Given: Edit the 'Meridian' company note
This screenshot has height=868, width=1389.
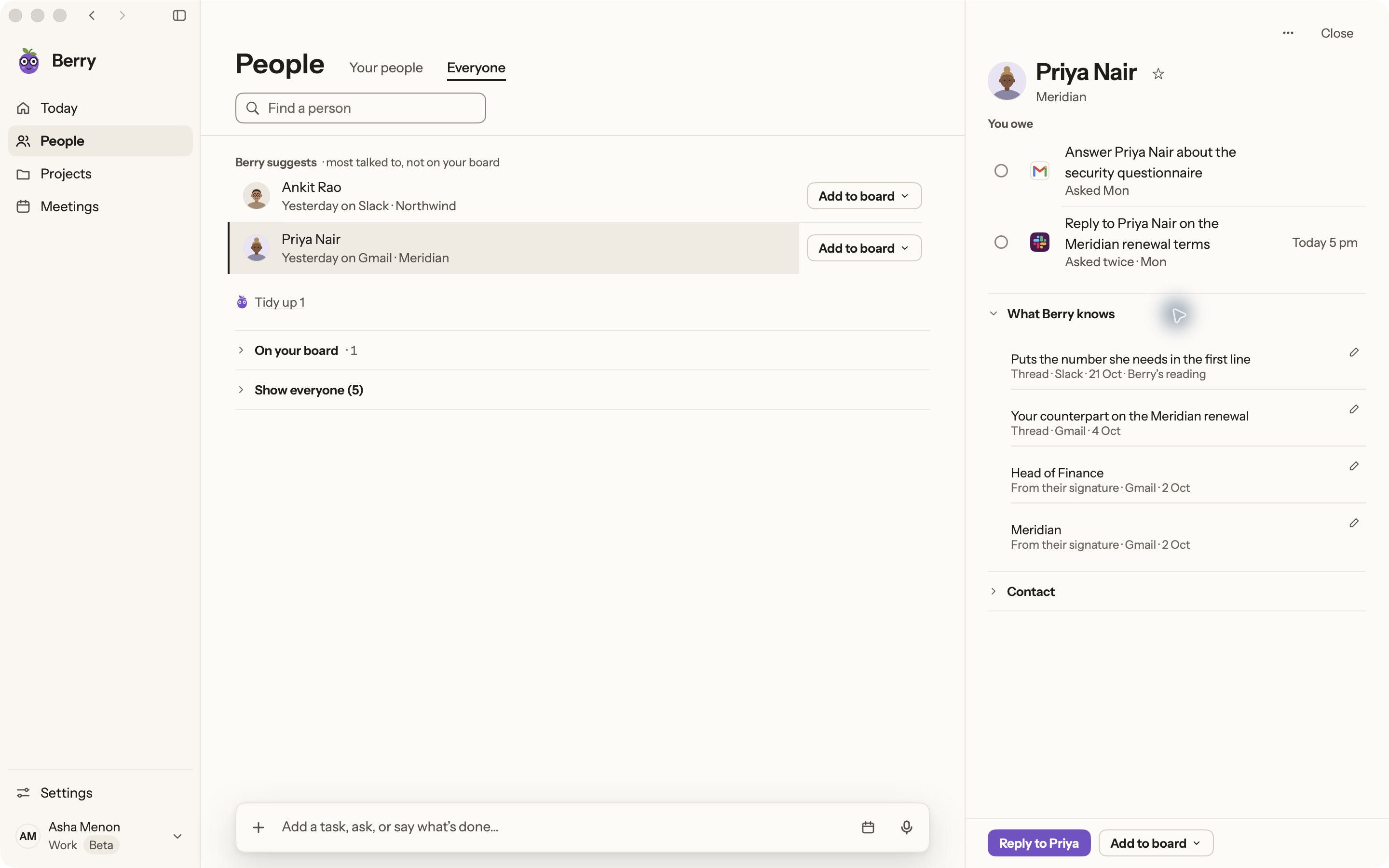Looking at the screenshot, I should click(1354, 522).
